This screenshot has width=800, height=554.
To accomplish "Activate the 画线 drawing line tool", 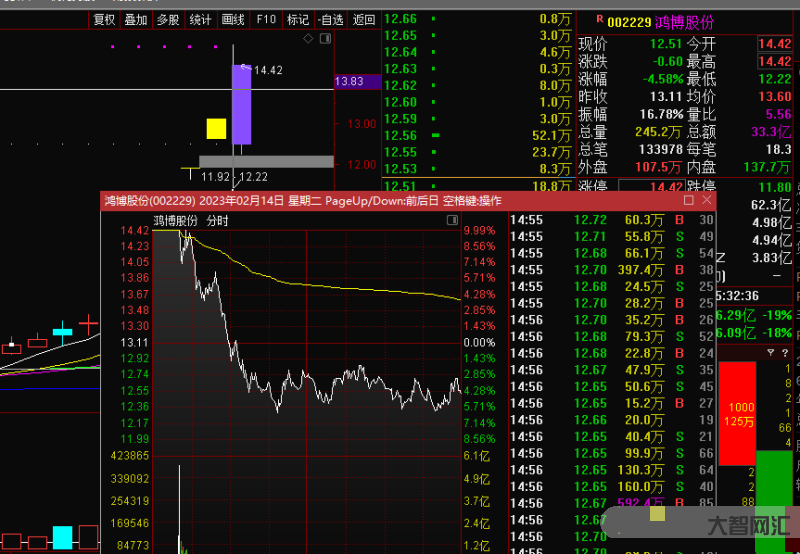I will [x=232, y=19].
